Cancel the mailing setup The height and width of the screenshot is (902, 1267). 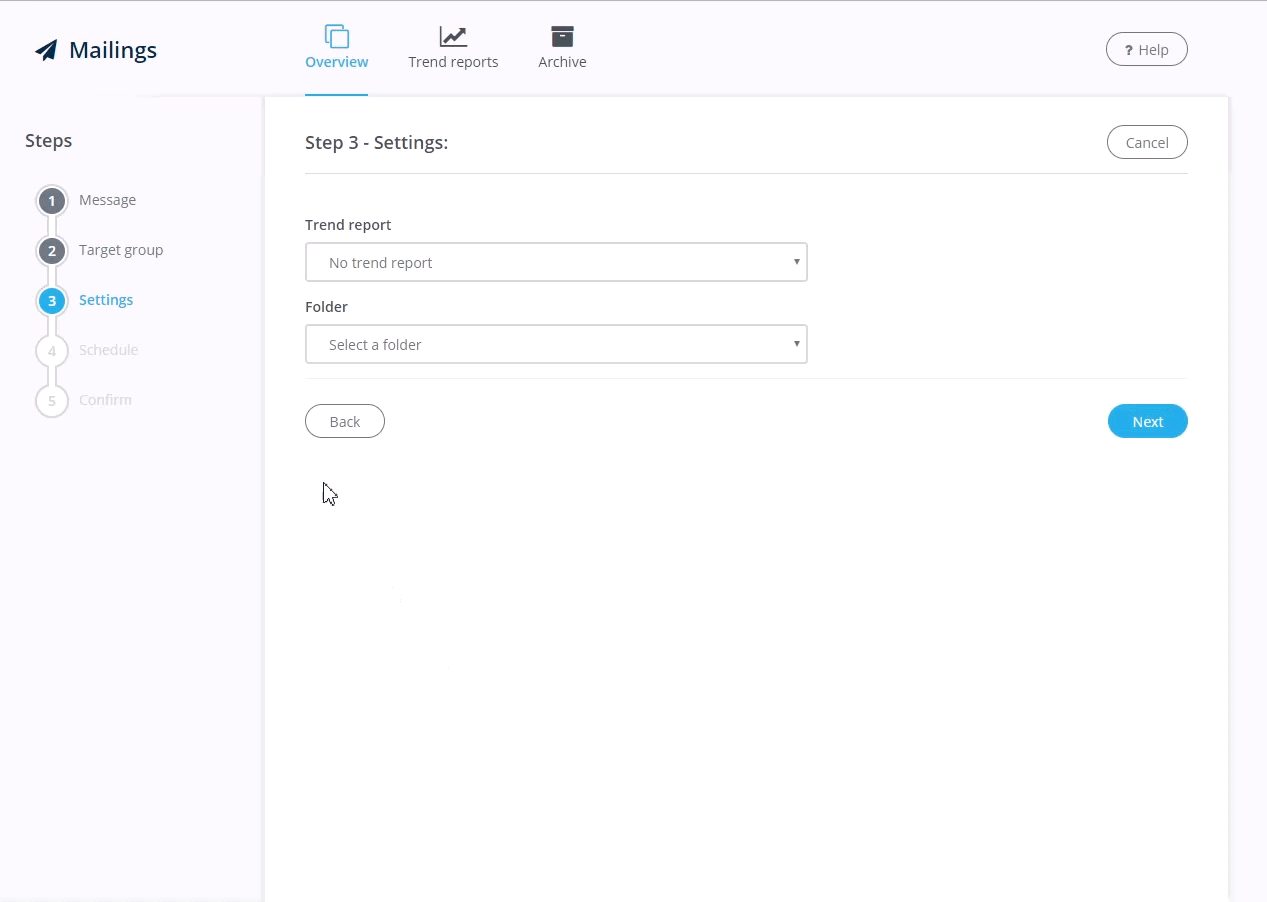(x=1147, y=142)
